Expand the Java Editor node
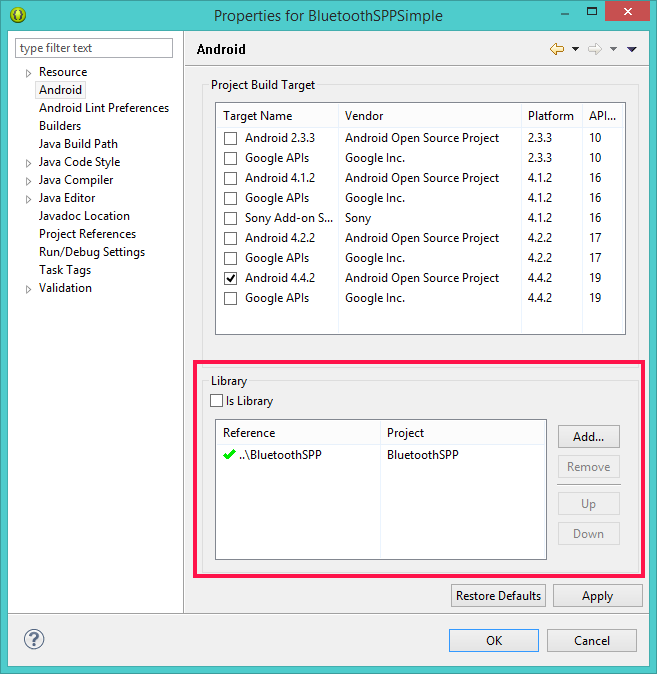This screenshot has width=657, height=674. (x=28, y=199)
